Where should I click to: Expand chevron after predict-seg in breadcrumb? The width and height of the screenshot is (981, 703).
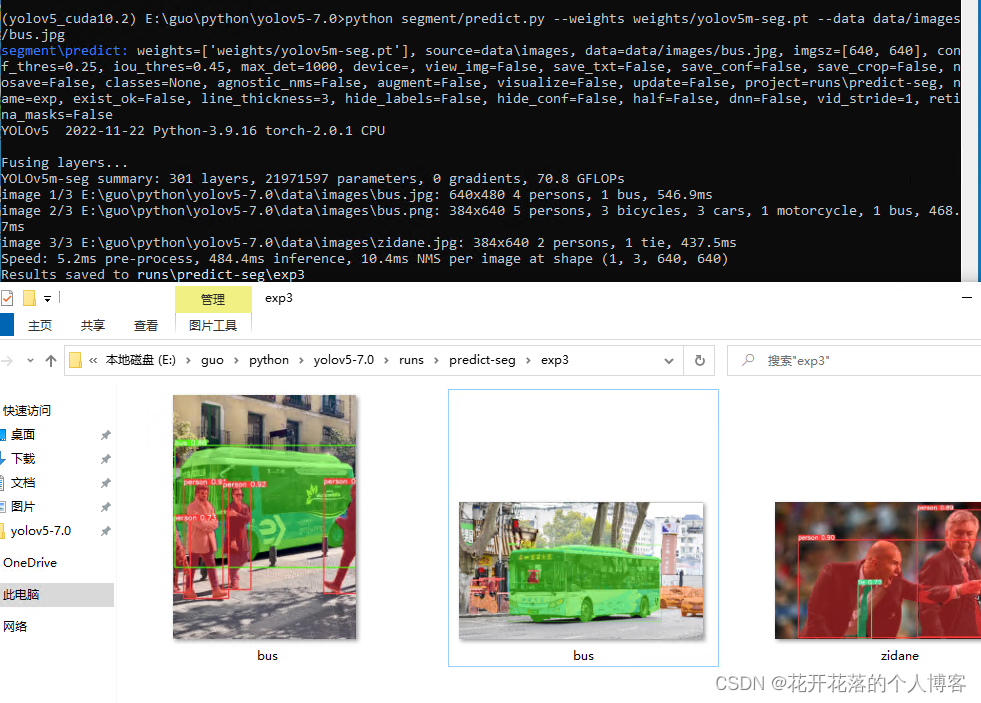pos(528,360)
